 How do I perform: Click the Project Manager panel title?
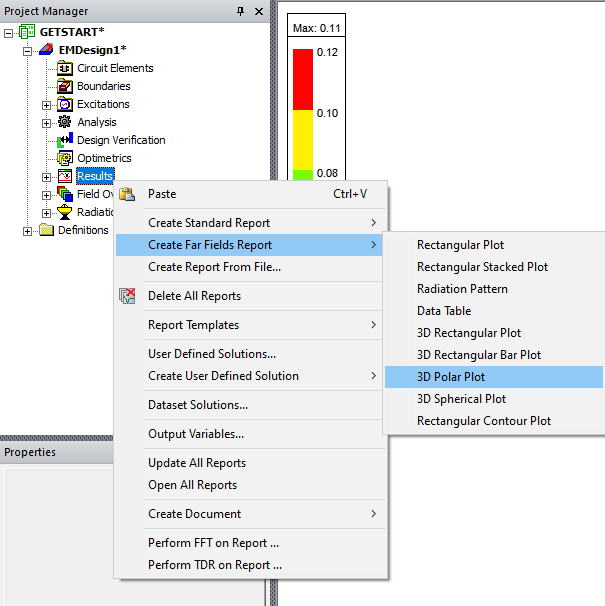[46, 11]
